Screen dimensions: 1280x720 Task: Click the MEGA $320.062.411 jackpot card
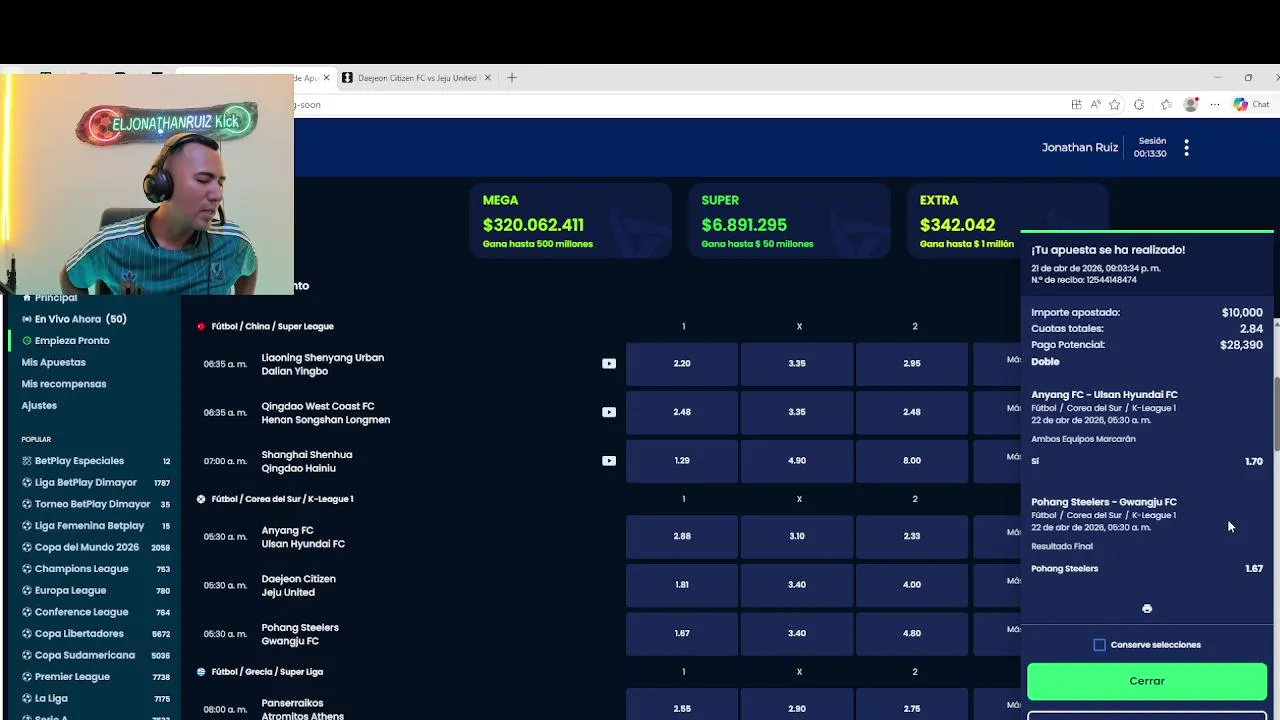coord(571,221)
